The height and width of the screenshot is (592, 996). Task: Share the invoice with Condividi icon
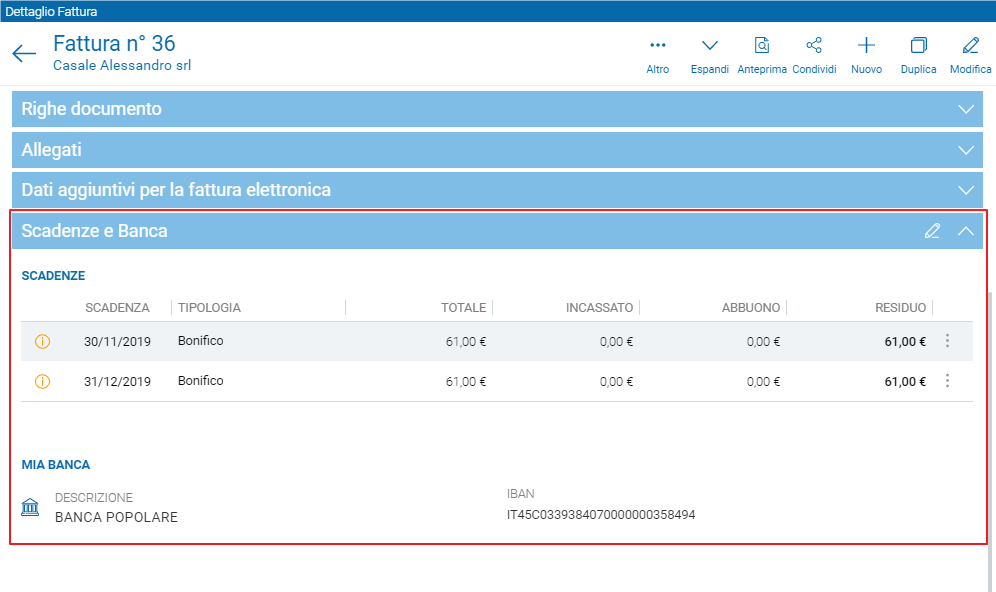(x=814, y=45)
